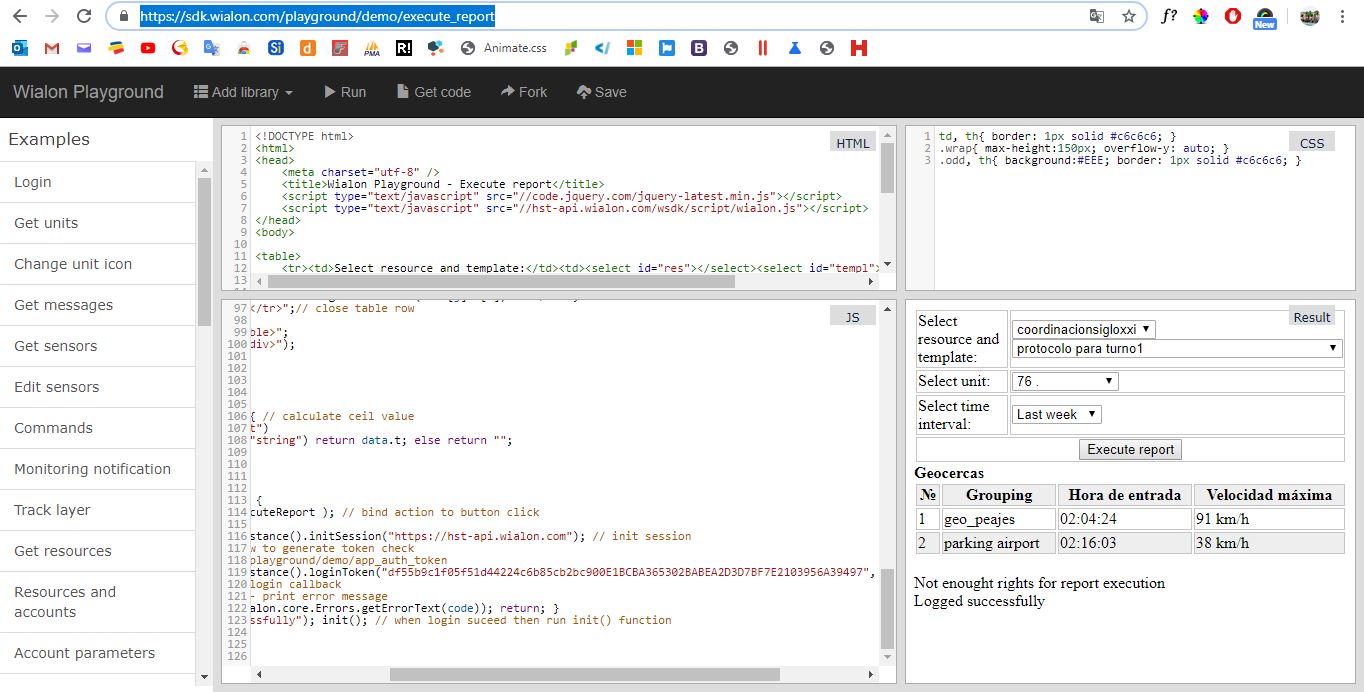Image resolution: width=1364 pixels, height=692 pixels.
Task: Open the unit selector showing 76
Action: (1064, 381)
